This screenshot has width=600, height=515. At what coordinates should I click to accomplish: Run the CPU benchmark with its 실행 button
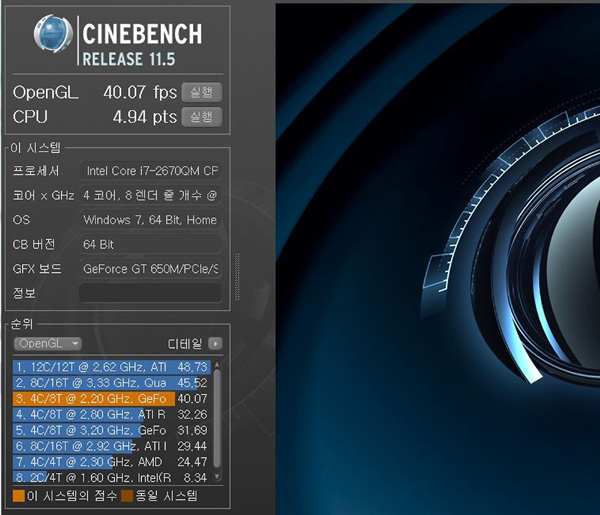[x=202, y=117]
